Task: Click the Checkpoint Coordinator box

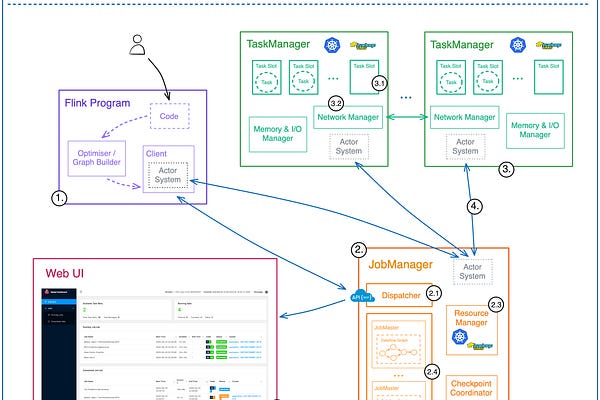Action: 471,388
